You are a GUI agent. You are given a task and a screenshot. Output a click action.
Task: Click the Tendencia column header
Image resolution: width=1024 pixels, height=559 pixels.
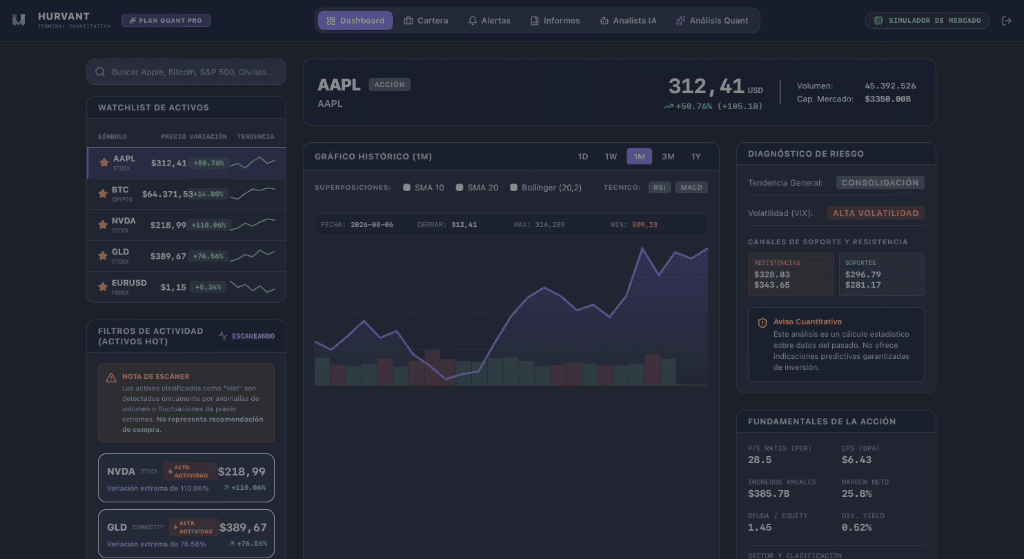point(255,136)
